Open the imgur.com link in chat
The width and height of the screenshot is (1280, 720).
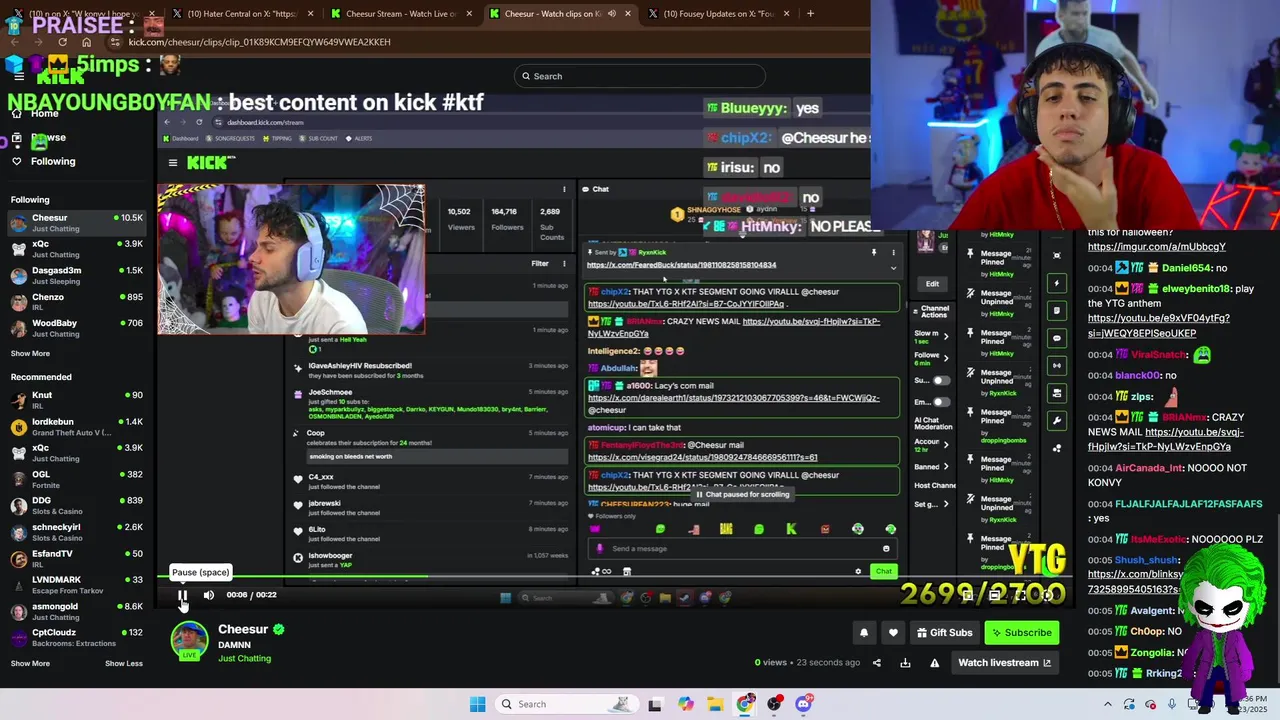click(1156, 246)
